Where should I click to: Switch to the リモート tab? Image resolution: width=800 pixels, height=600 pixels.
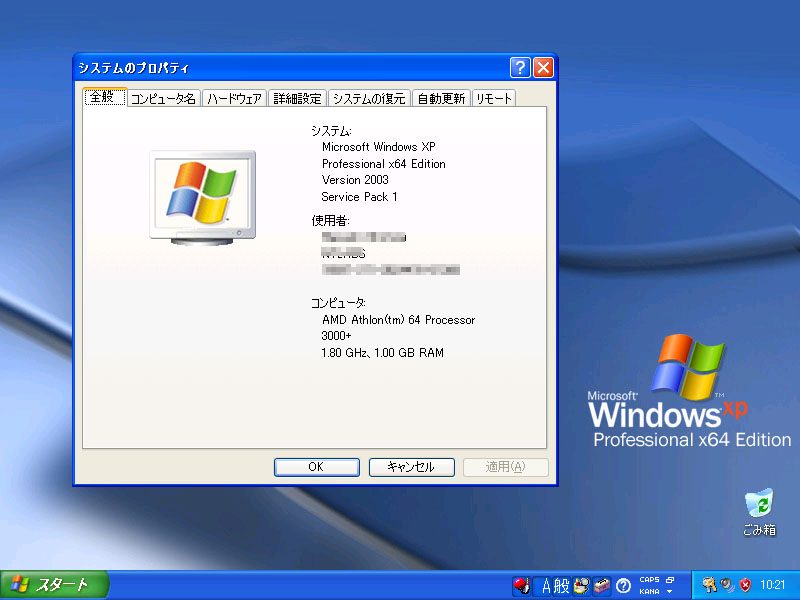pyautogui.click(x=493, y=98)
